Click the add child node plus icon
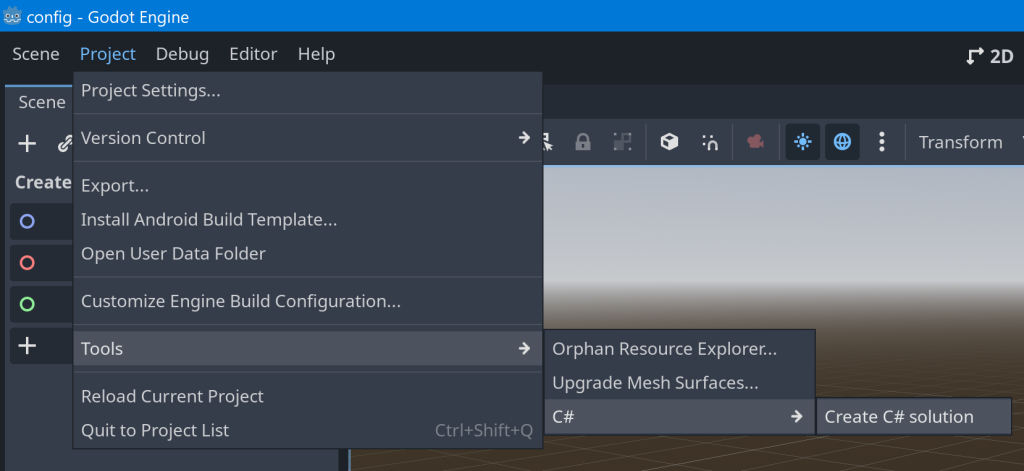The width and height of the screenshot is (1024, 471). 27,144
